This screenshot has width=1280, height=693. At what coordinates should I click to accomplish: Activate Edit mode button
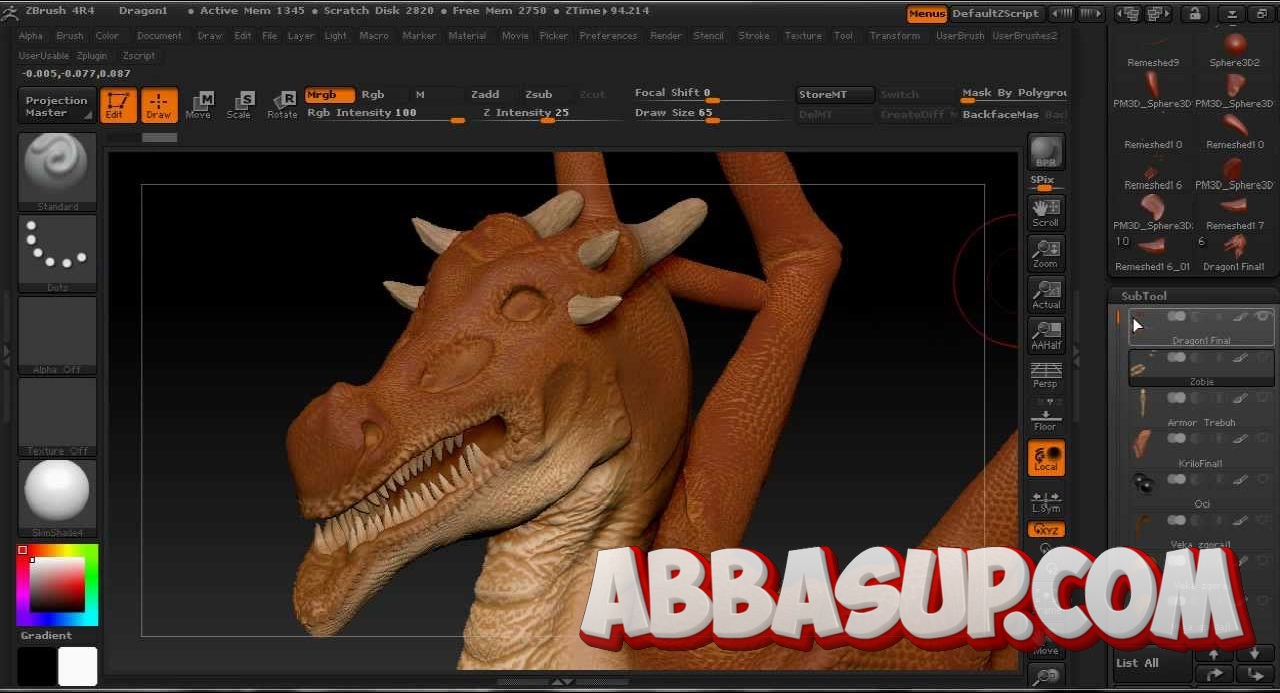click(x=118, y=105)
